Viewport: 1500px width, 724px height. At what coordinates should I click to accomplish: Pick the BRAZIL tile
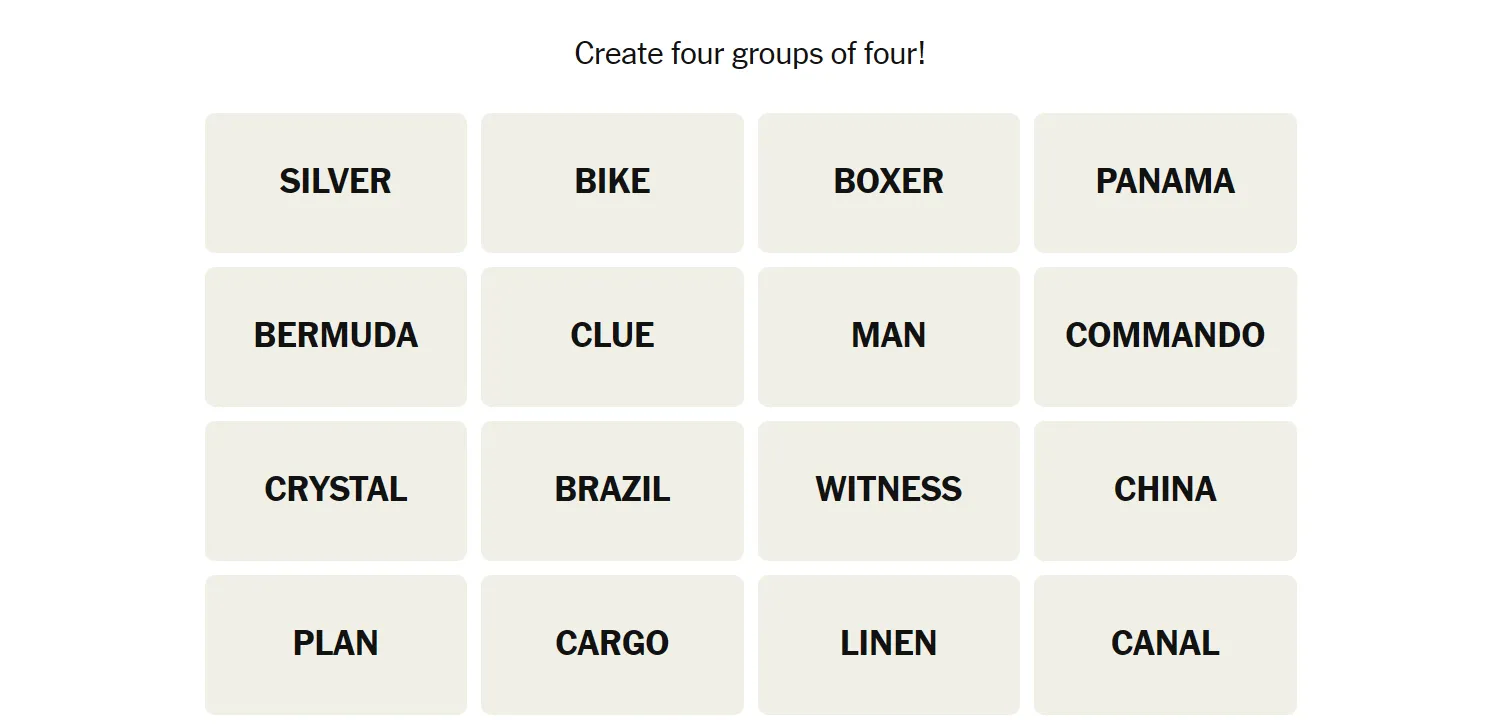pyautogui.click(x=612, y=490)
